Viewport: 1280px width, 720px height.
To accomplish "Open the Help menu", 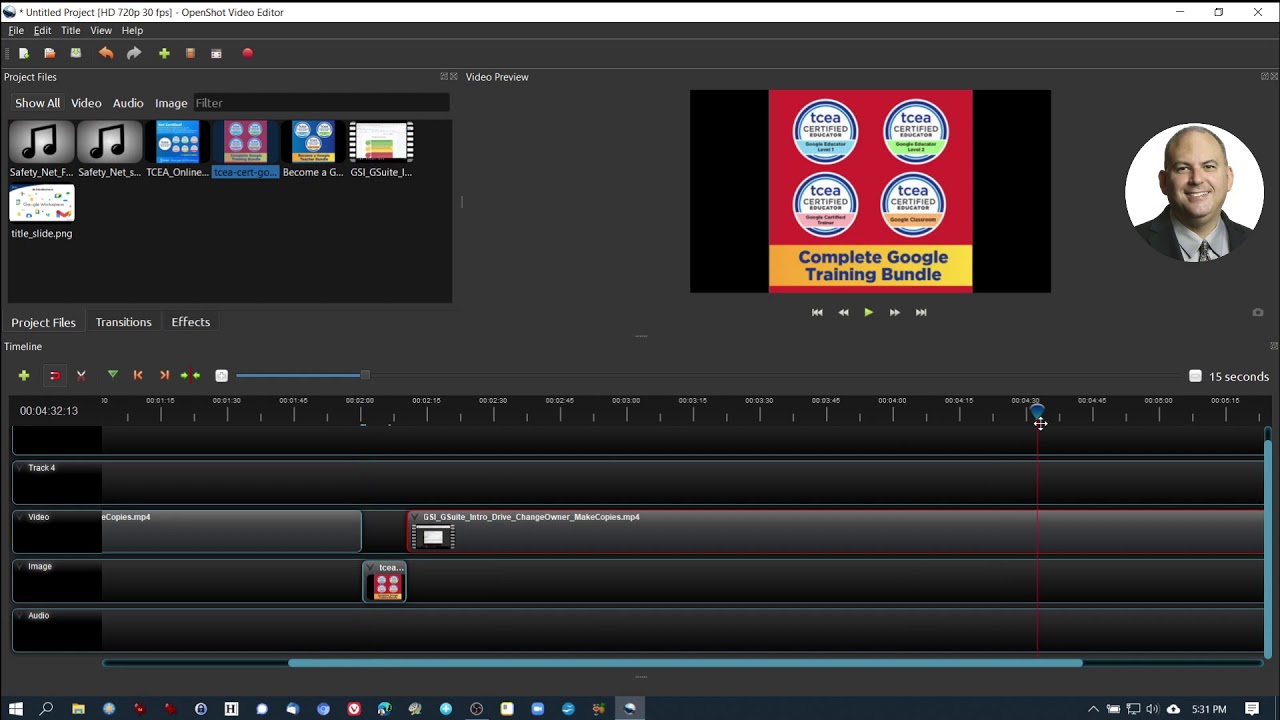I will (132, 31).
